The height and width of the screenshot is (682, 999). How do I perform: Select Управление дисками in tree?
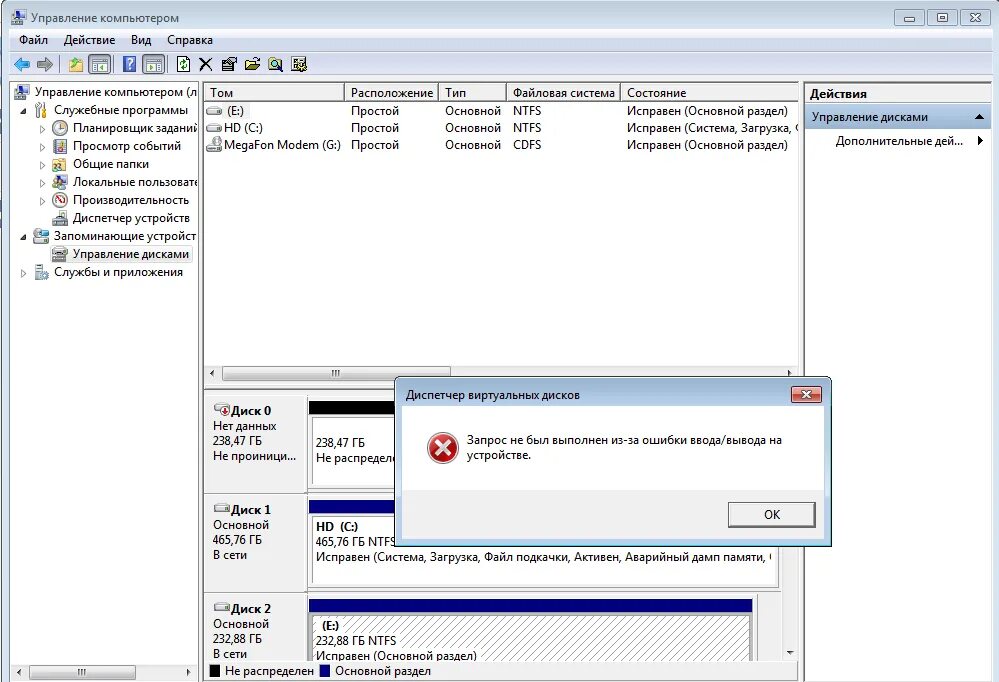click(x=131, y=254)
